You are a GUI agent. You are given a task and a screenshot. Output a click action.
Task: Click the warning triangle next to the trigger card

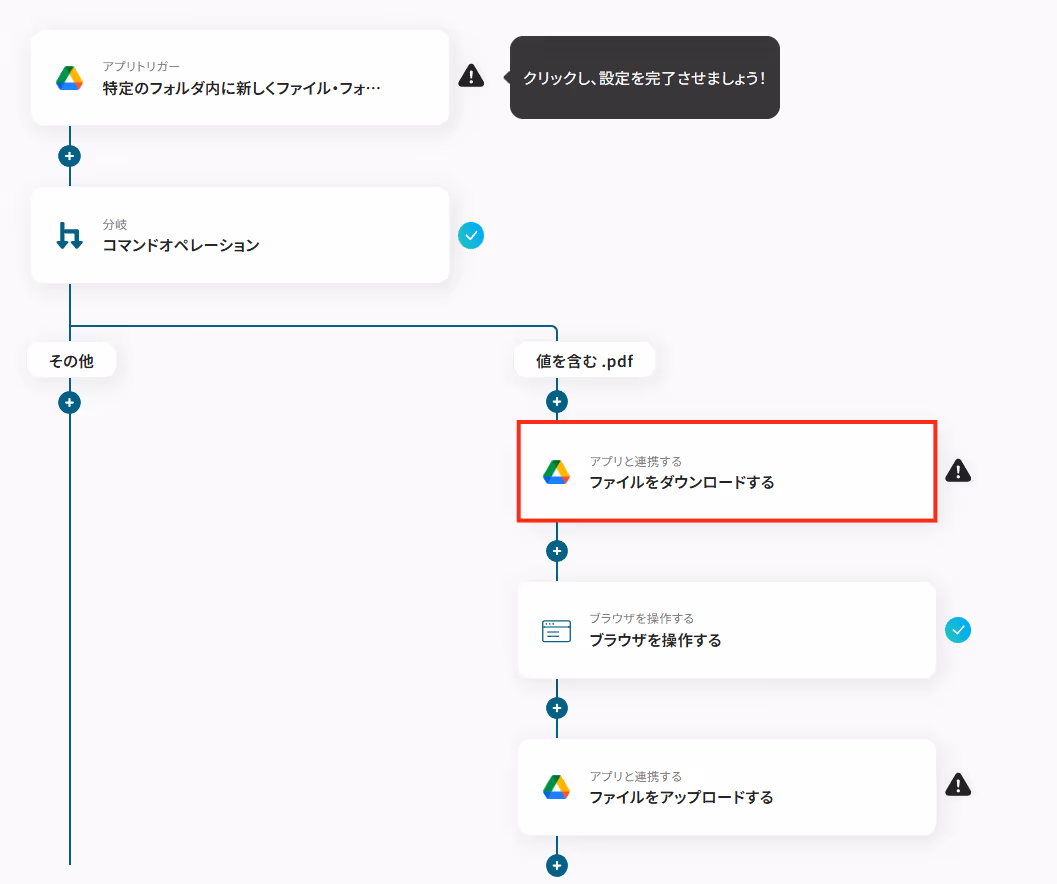[x=471, y=76]
